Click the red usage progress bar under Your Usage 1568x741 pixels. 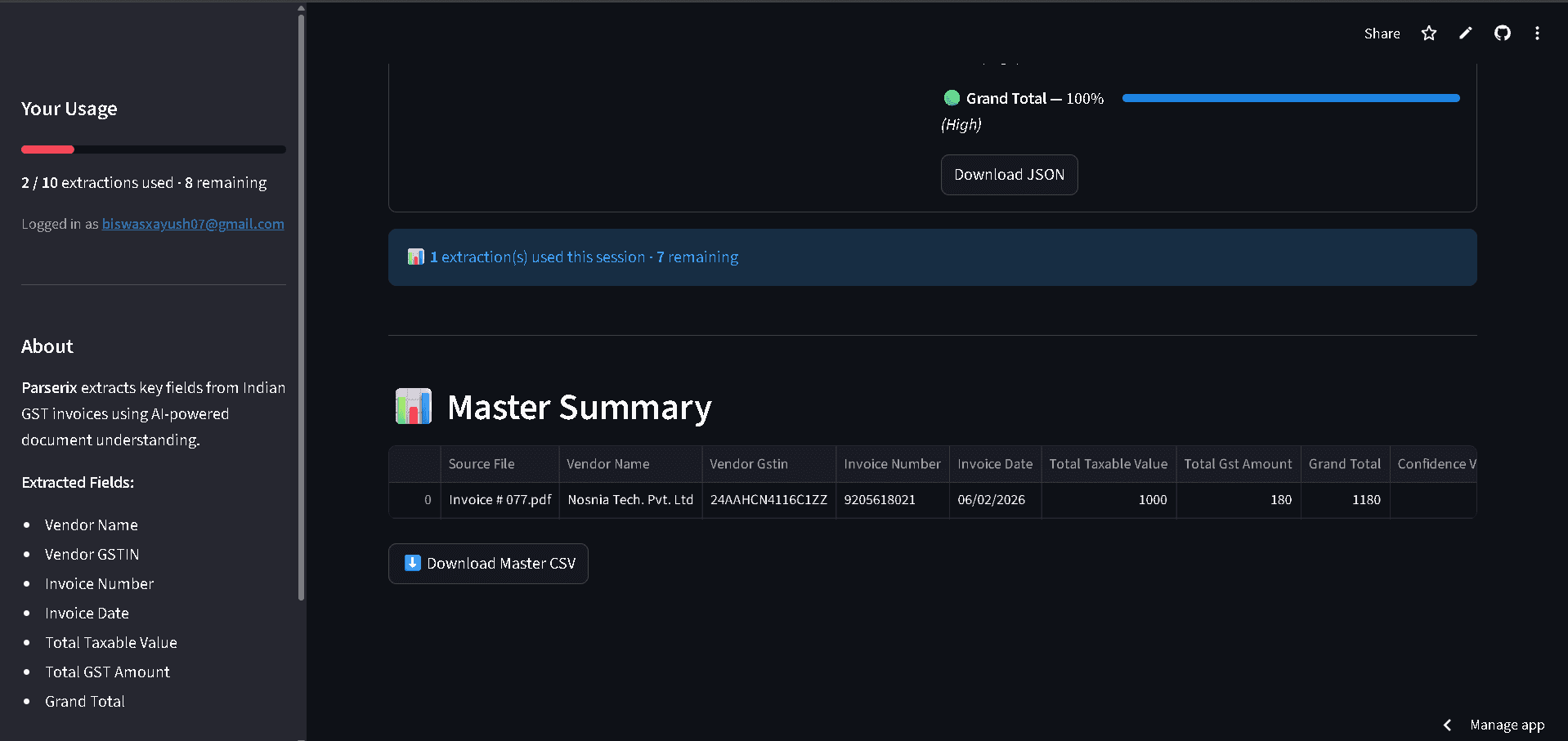pos(47,149)
